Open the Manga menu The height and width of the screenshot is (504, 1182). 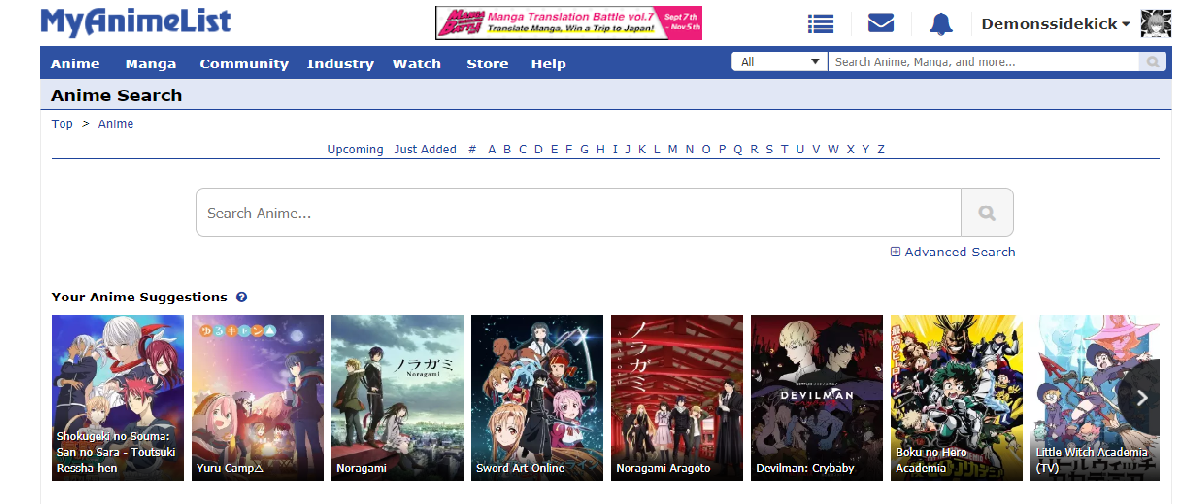[151, 63]
